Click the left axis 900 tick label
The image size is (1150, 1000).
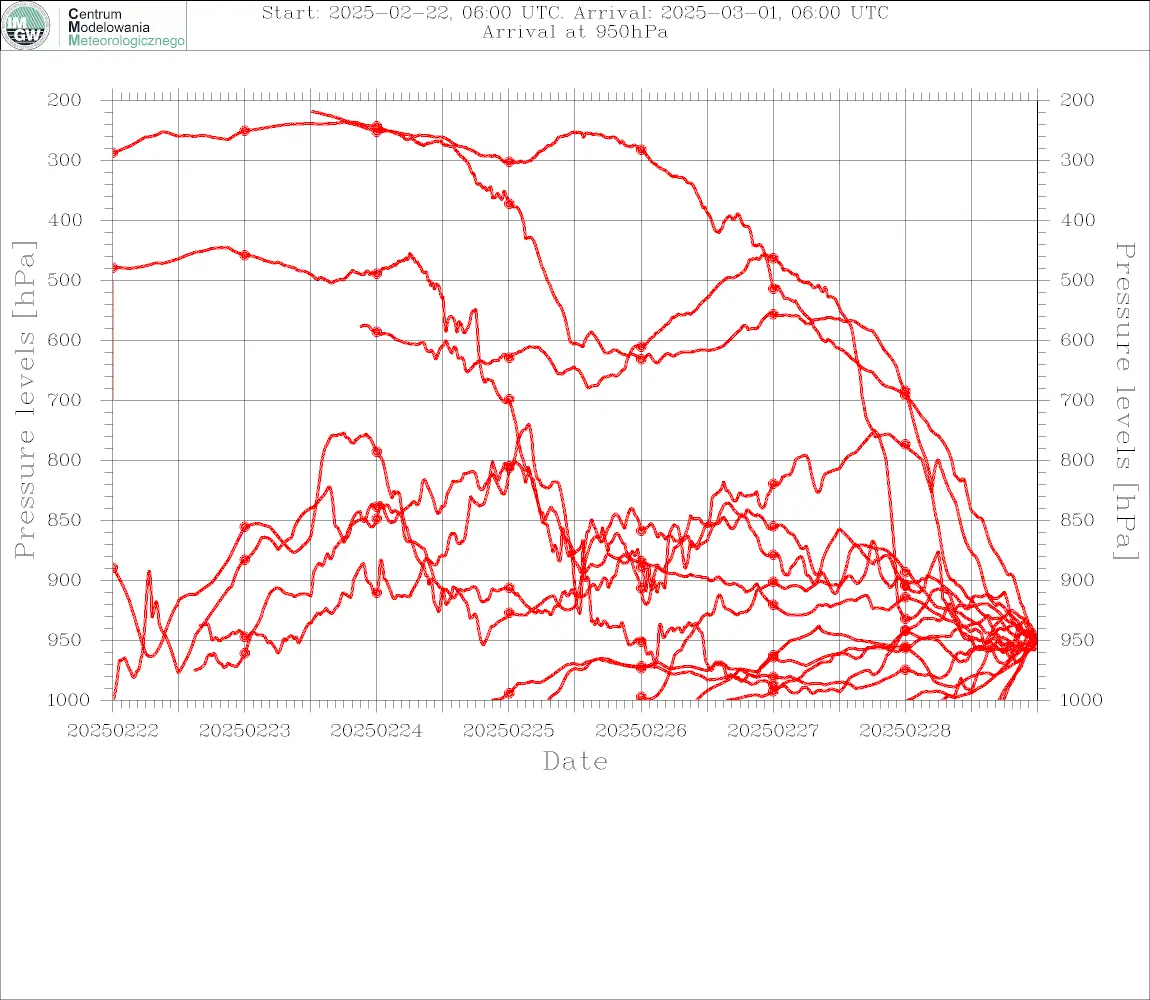click(x=65, y=580)
